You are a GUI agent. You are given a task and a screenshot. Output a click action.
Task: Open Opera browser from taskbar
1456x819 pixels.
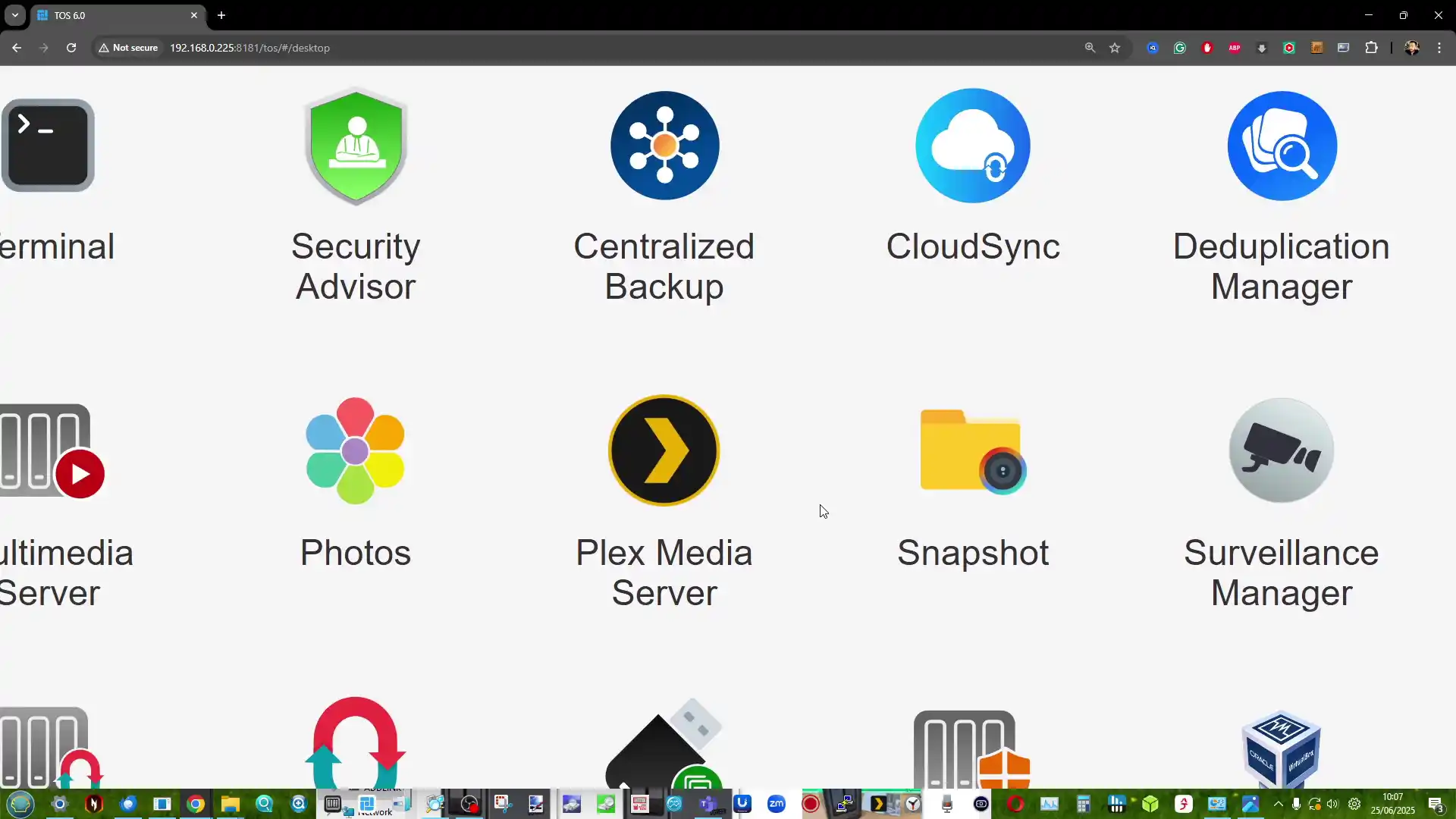(x=1015, y=804)
